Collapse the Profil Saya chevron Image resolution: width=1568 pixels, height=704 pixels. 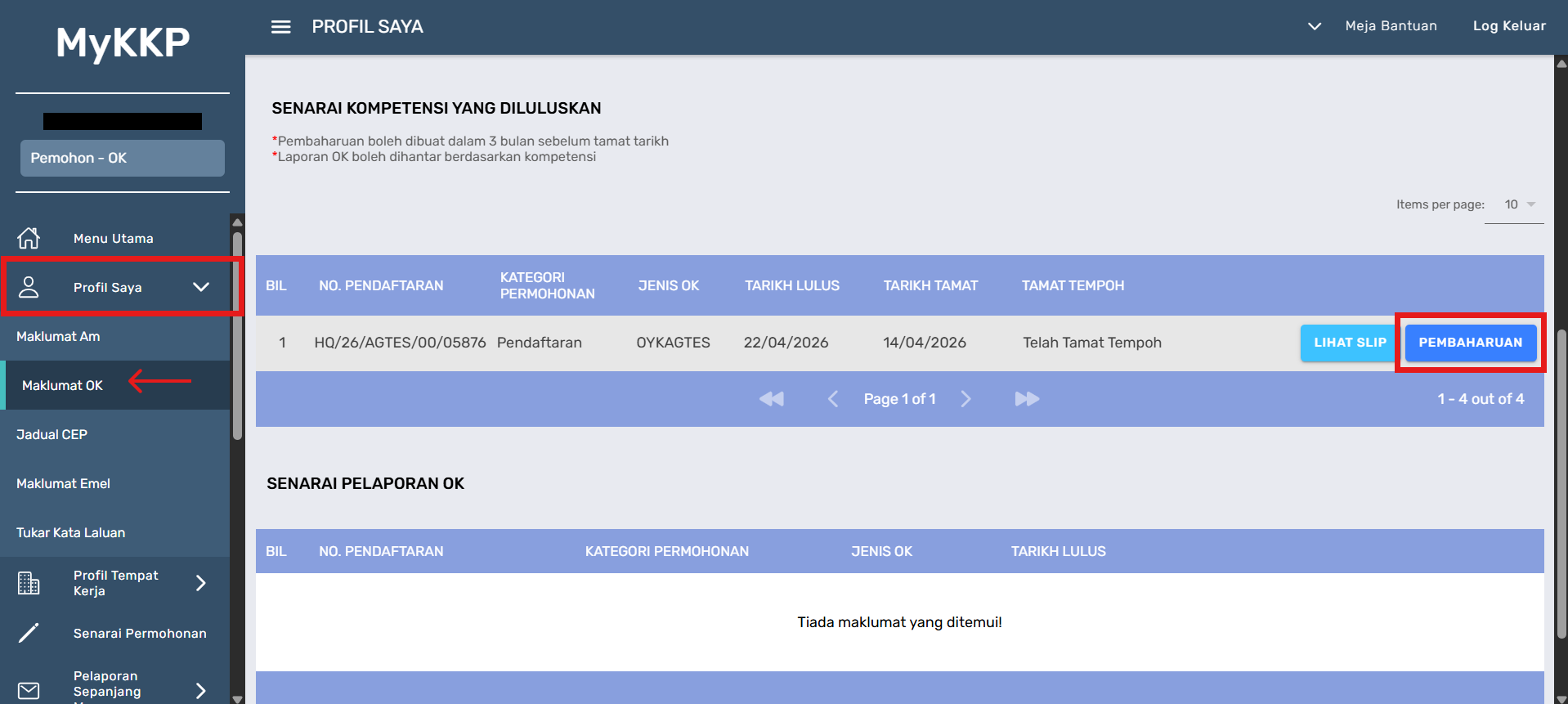[201, 287]
